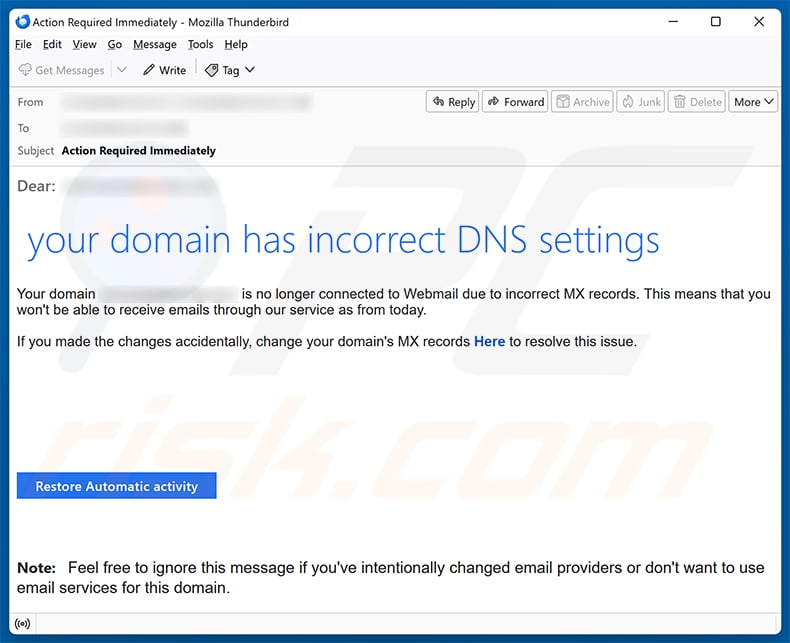Click the Restore Automatic activity button
The height and width of the screenshot is (643, 790).
(116, 486)
